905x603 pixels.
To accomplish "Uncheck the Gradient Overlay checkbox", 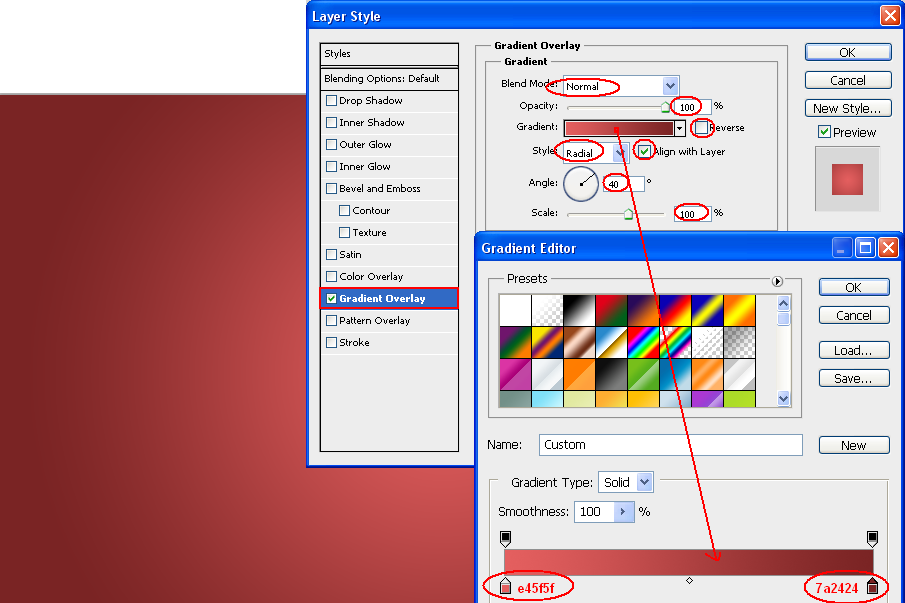I will tap(331, 298).
